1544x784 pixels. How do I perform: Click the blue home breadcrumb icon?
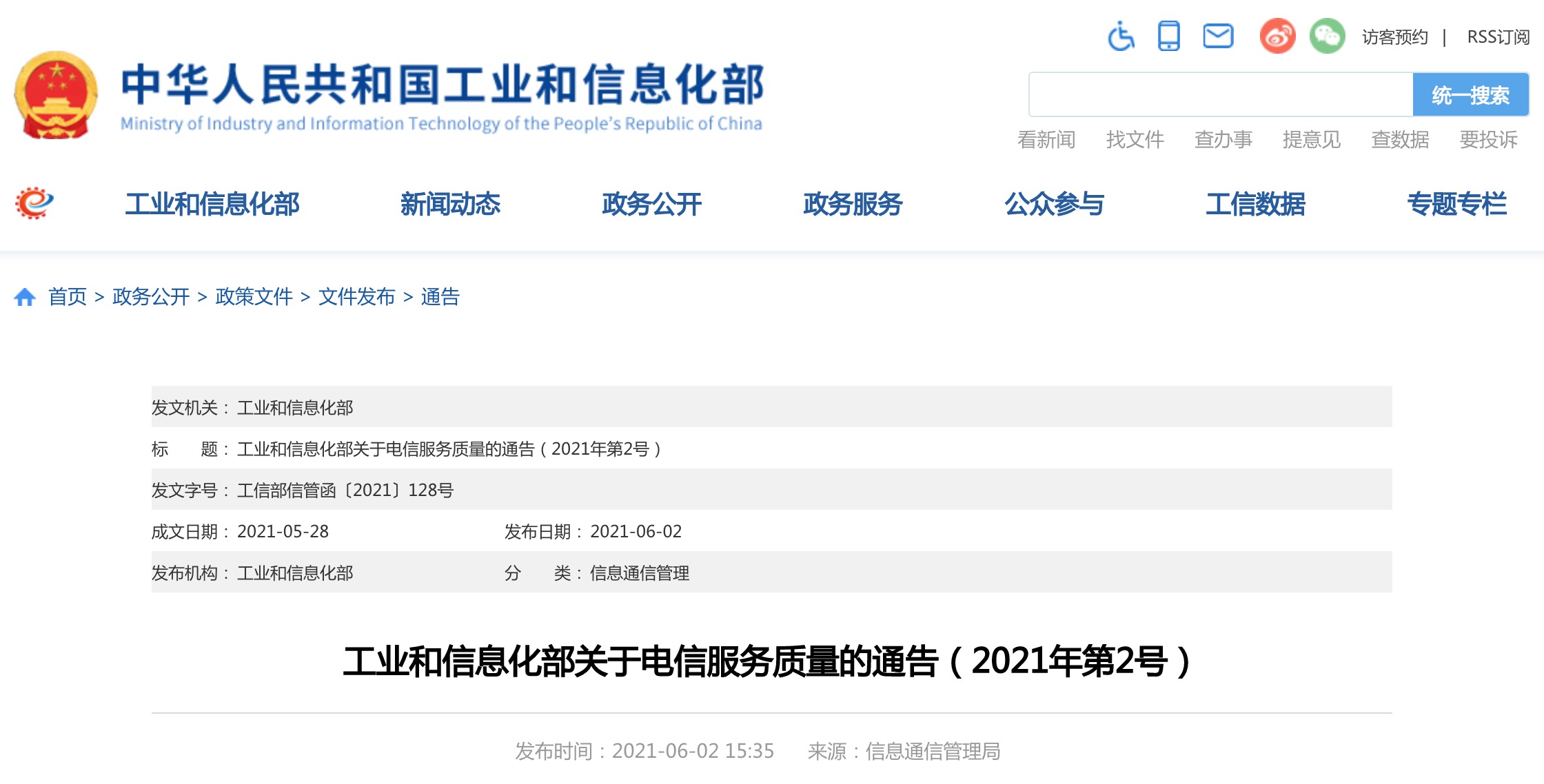click(x=25, y=297)
